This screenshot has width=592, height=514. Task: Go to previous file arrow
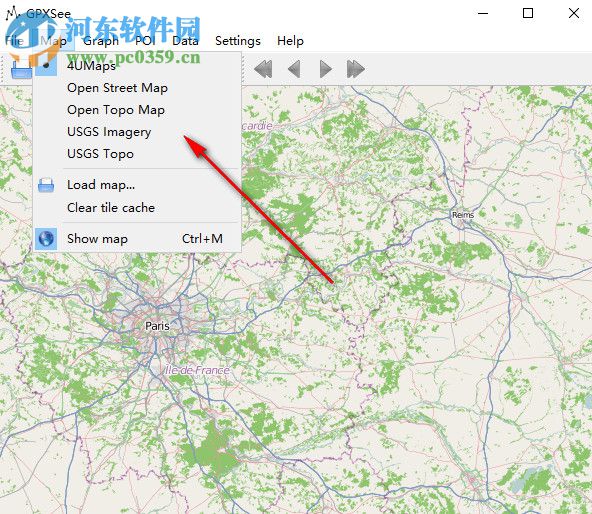(x=294, y=69)
